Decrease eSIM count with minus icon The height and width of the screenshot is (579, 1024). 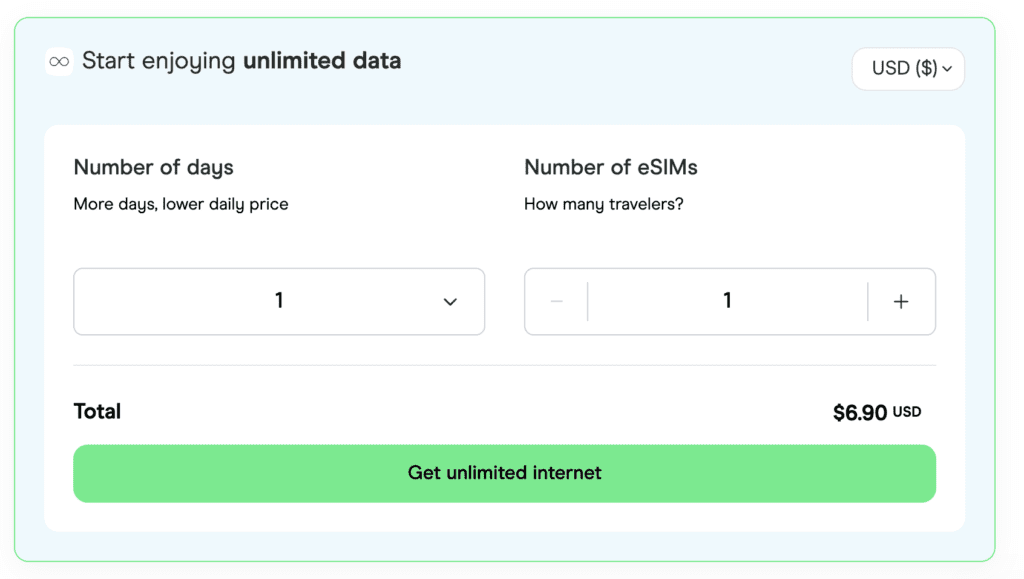point(557,301)
